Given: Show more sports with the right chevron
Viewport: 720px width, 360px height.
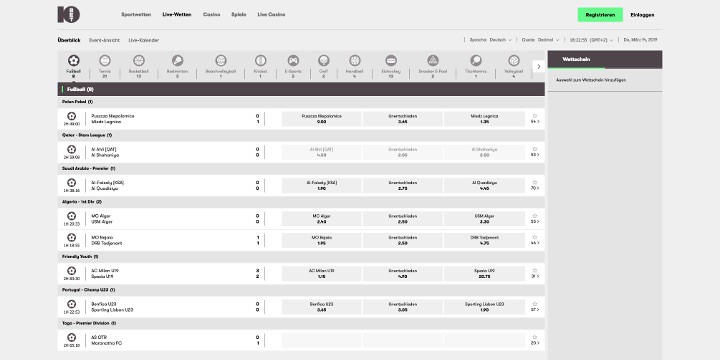Looking at the screenshot, I should point(539,67).
